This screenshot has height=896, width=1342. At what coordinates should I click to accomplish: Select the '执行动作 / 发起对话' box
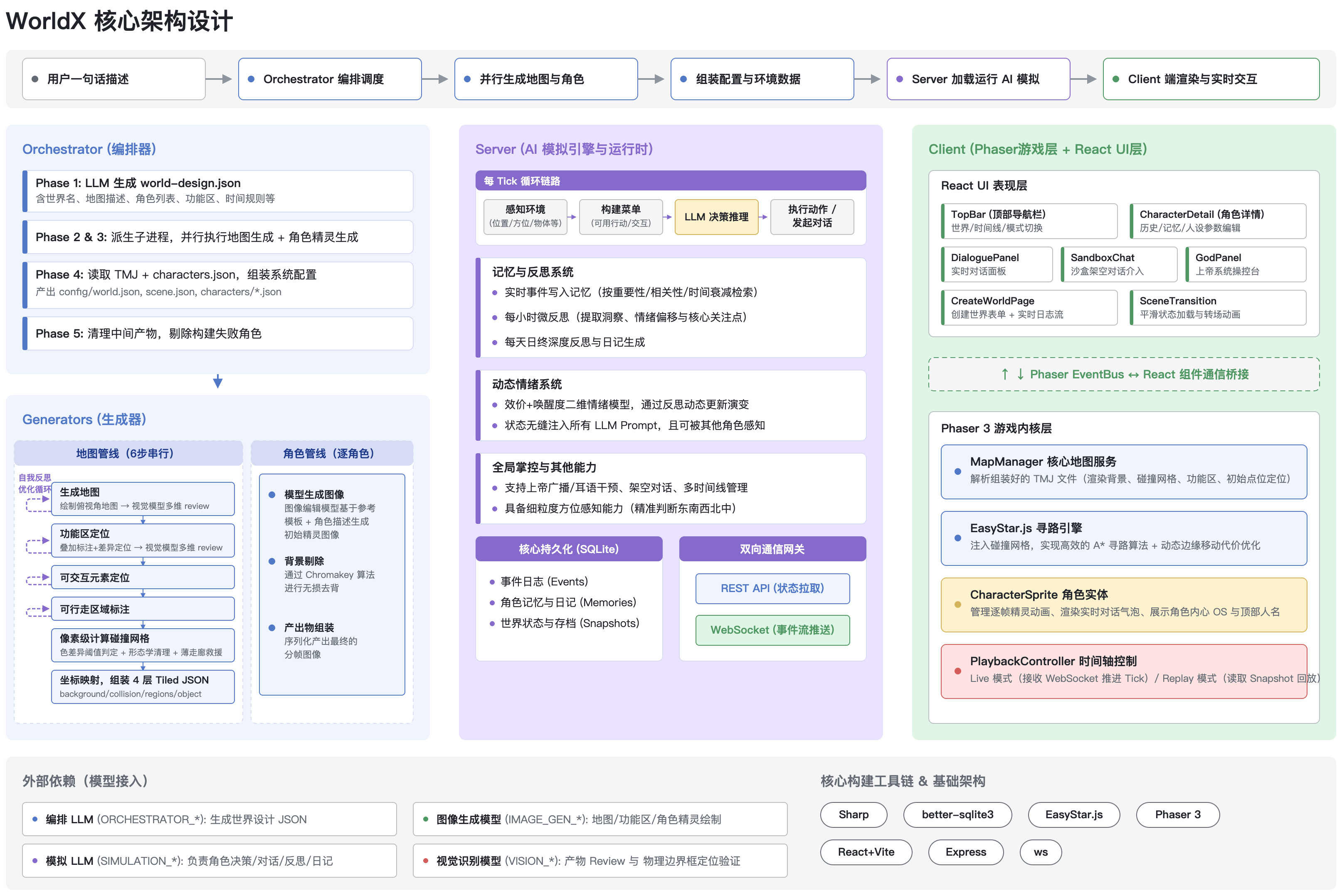(812, 217)
